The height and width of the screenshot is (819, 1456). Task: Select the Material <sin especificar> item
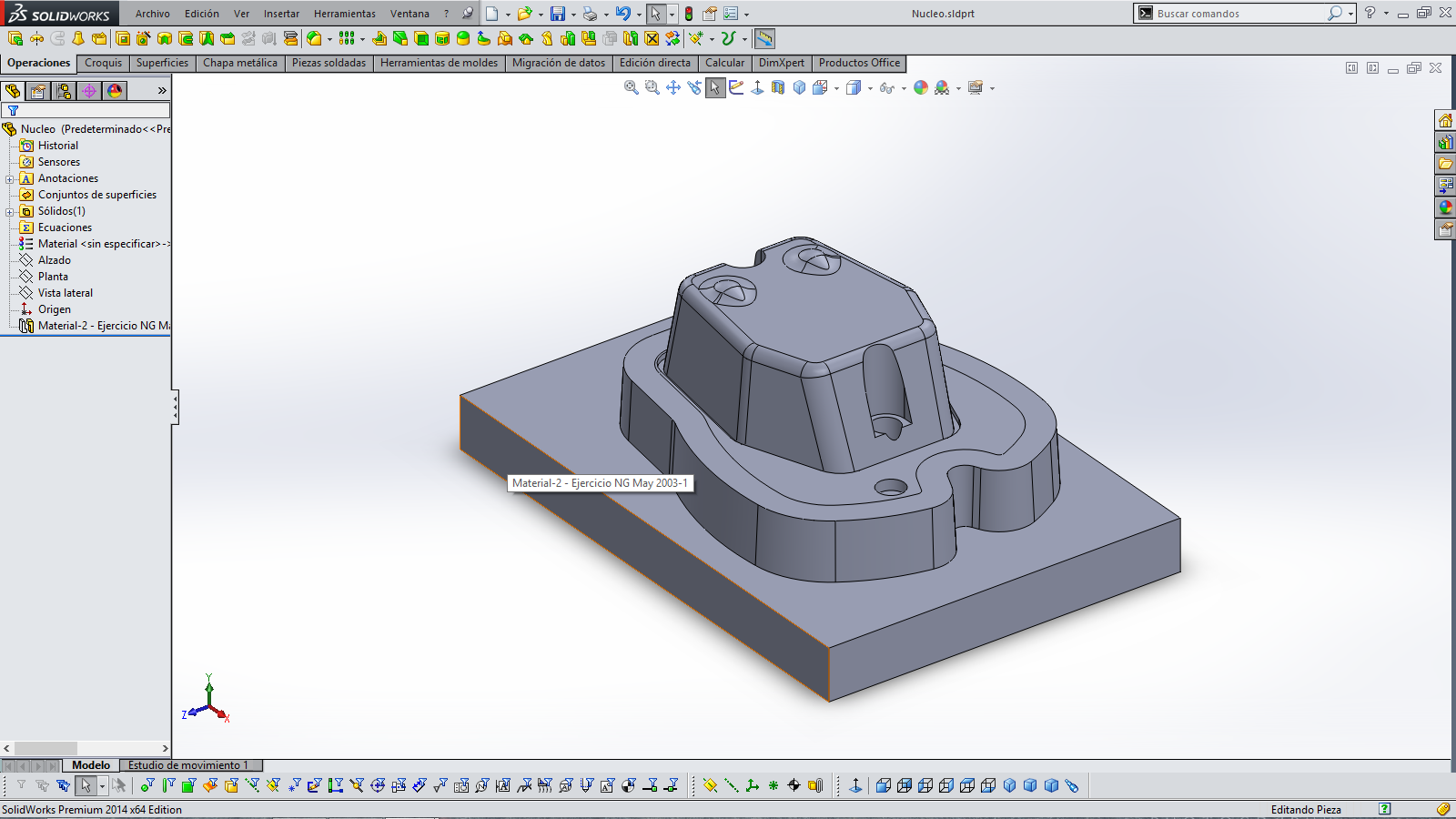coord(94,244)
